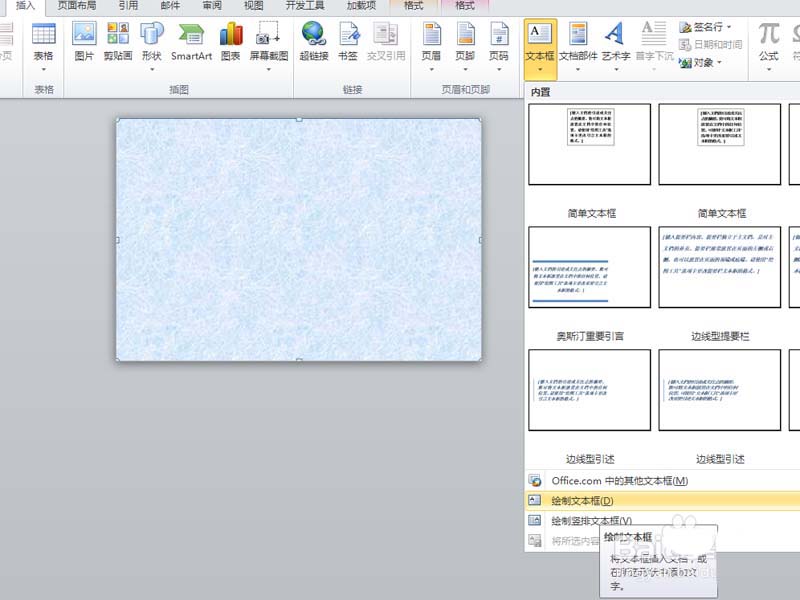The width and height of the screenshot is (800, 600).
Task: Open the 剪贴画 clip art tool
Action: [116, 41]
